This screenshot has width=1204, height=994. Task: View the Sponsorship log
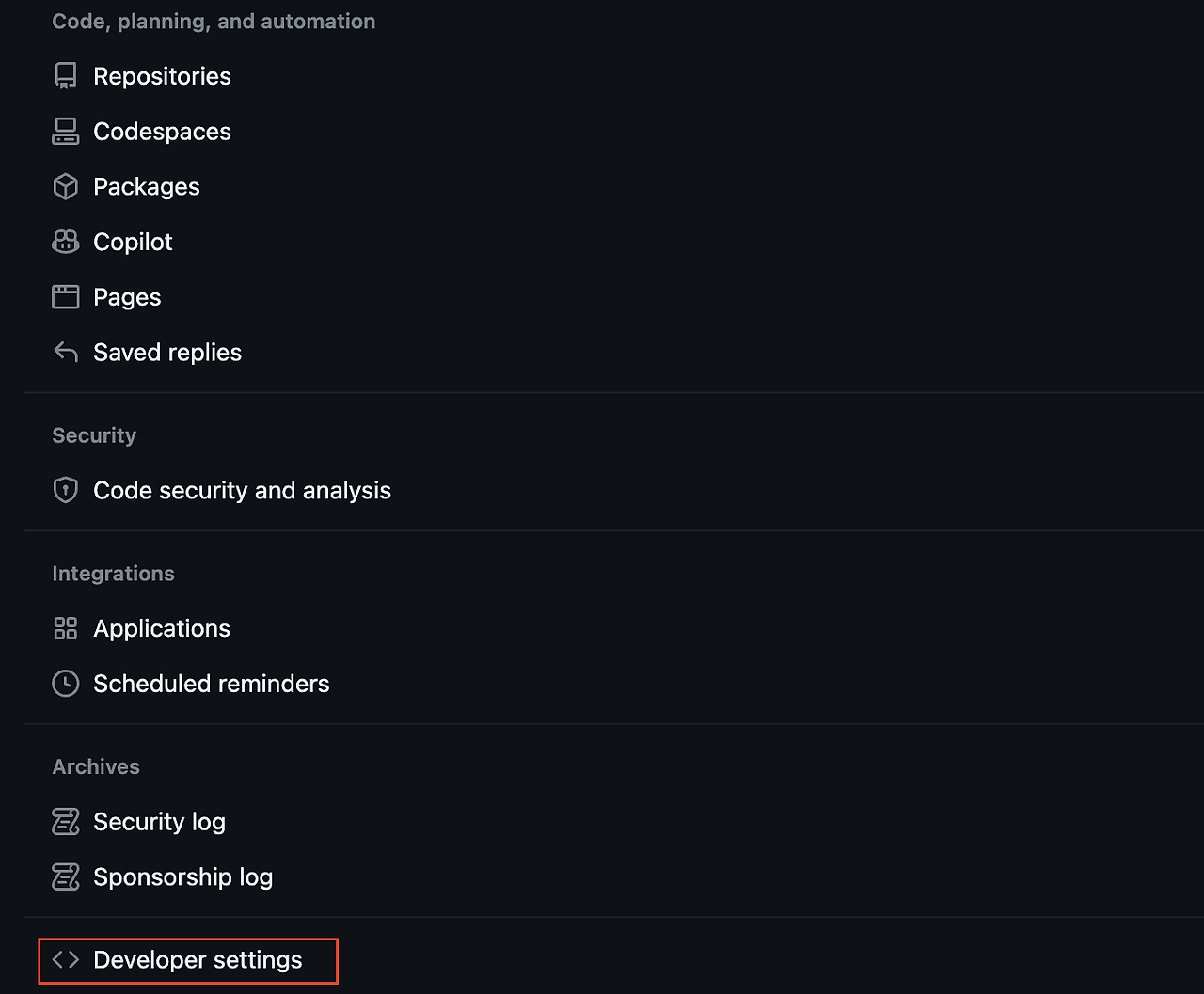182,876
